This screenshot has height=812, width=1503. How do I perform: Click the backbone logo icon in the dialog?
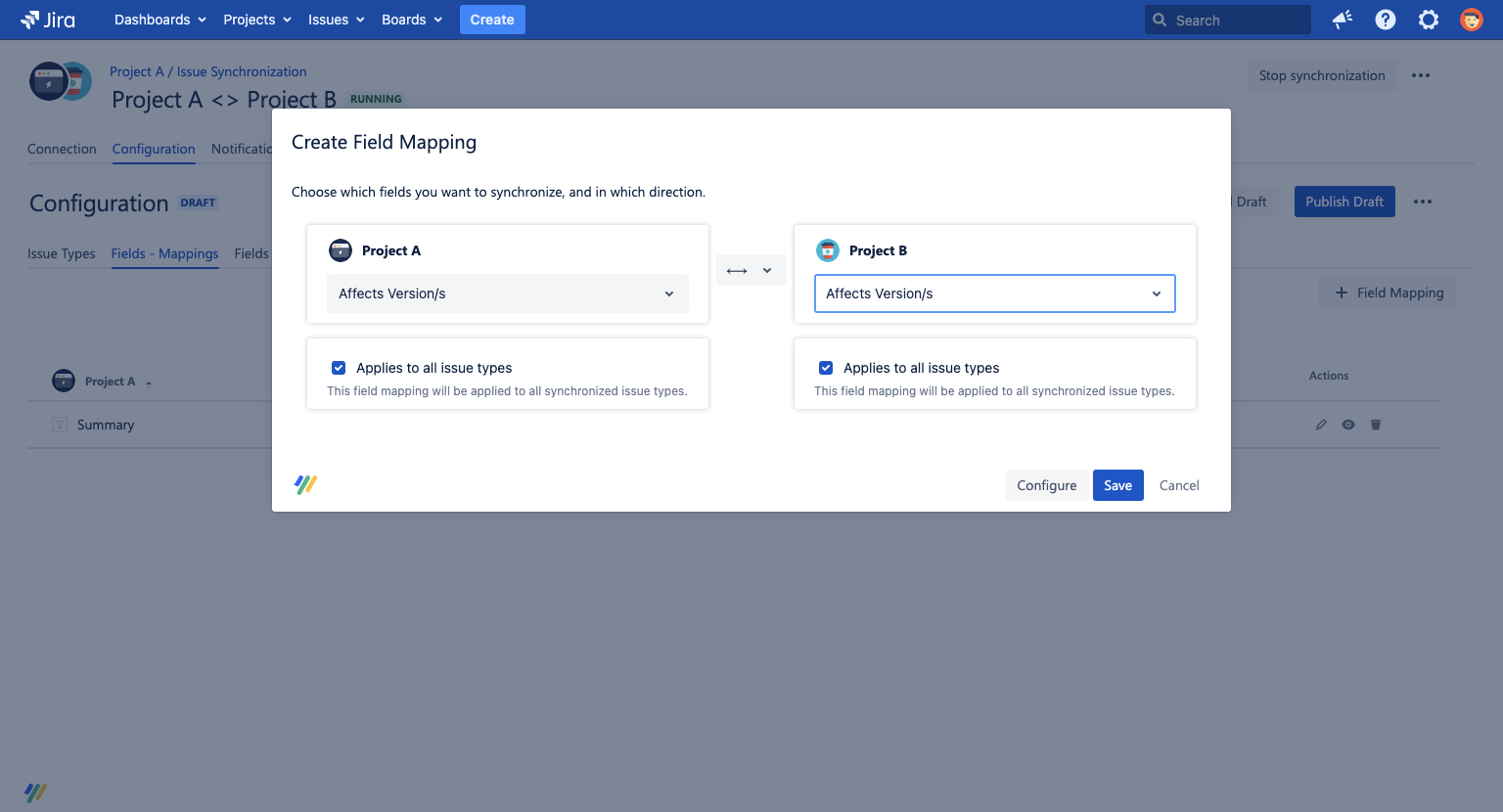pos(306,484)
